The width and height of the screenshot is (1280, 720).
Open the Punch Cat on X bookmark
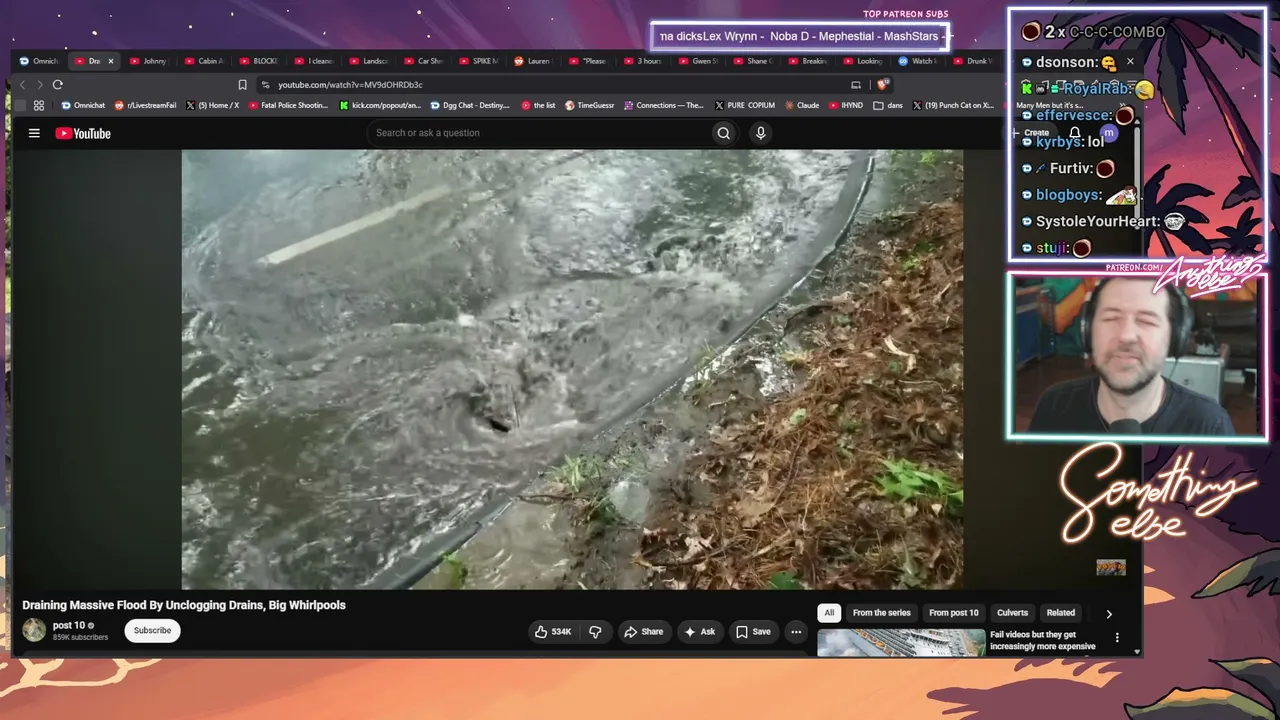[x=953, y=105]
